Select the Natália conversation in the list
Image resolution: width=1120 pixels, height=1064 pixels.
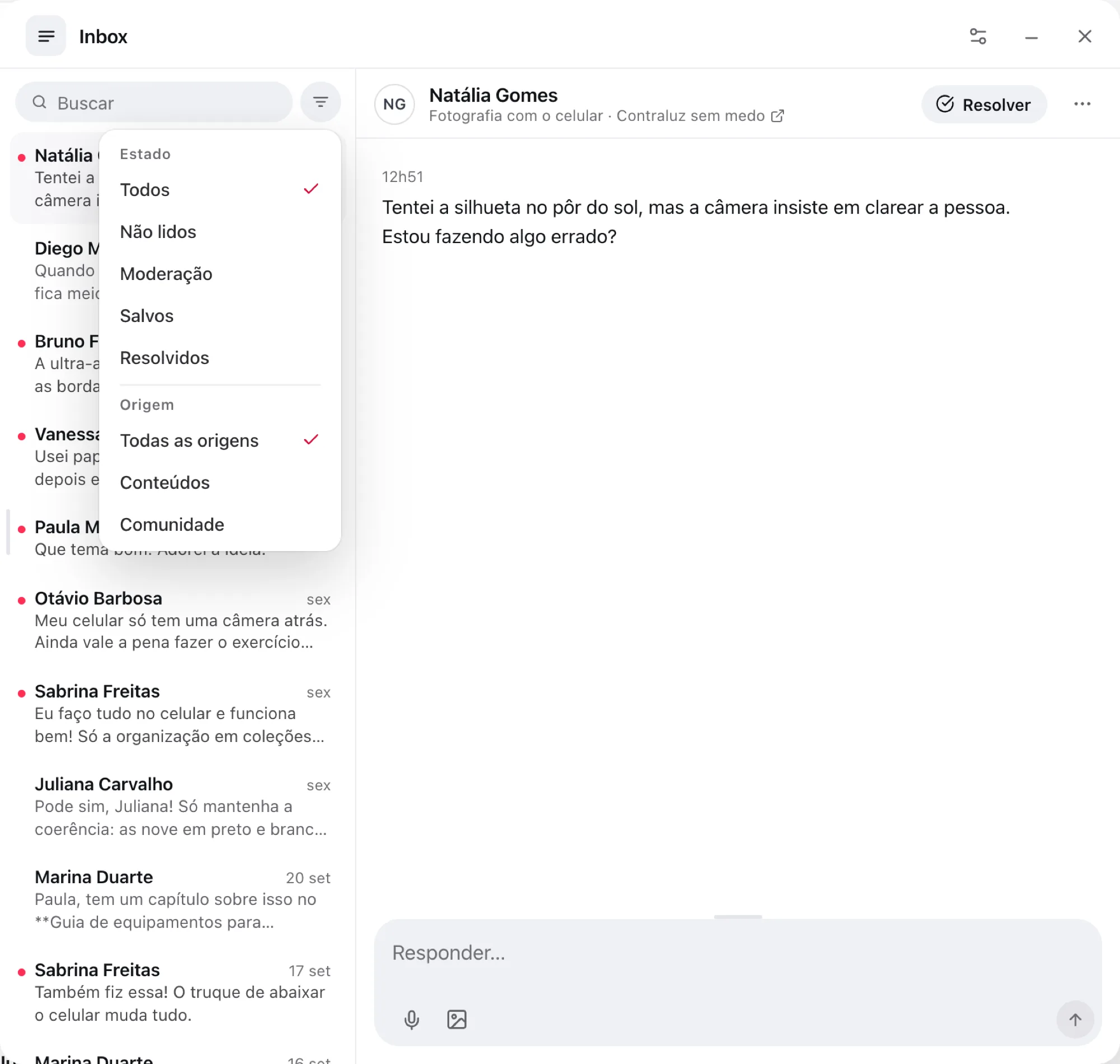point(55,178)
